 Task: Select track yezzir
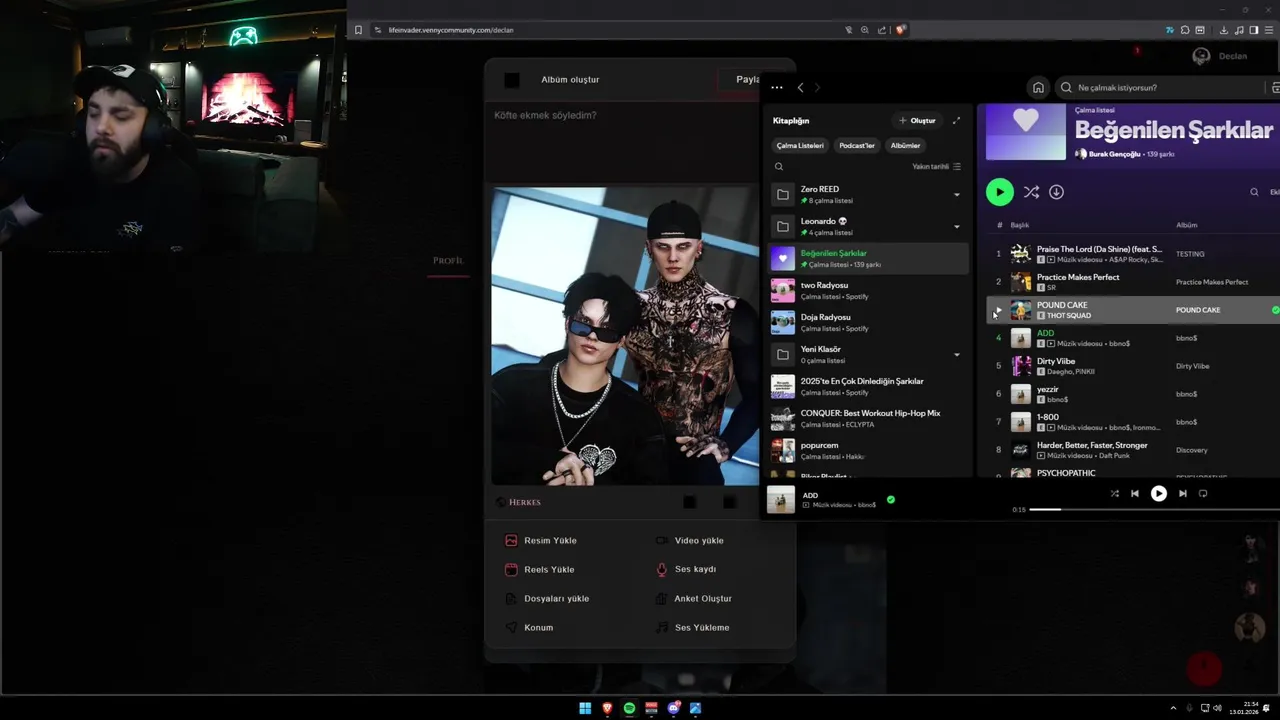pos(1132,394)
